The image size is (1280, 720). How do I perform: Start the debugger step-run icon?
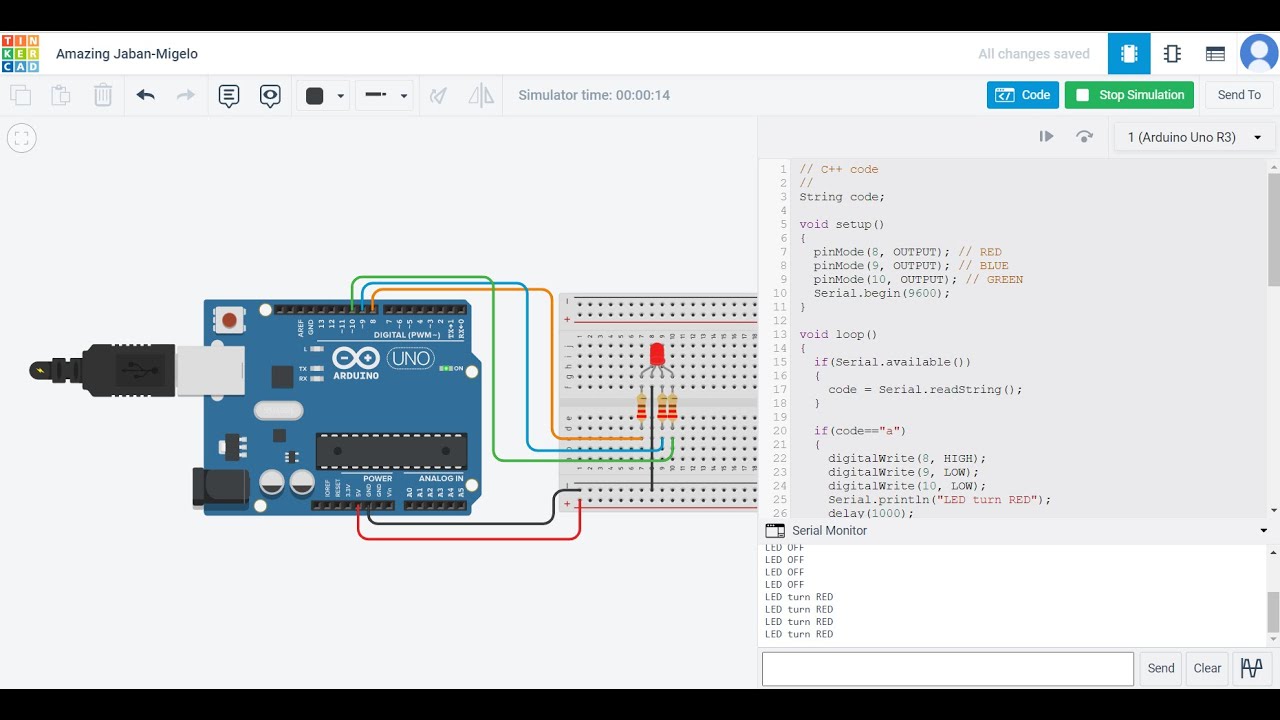pos(1046,137)
